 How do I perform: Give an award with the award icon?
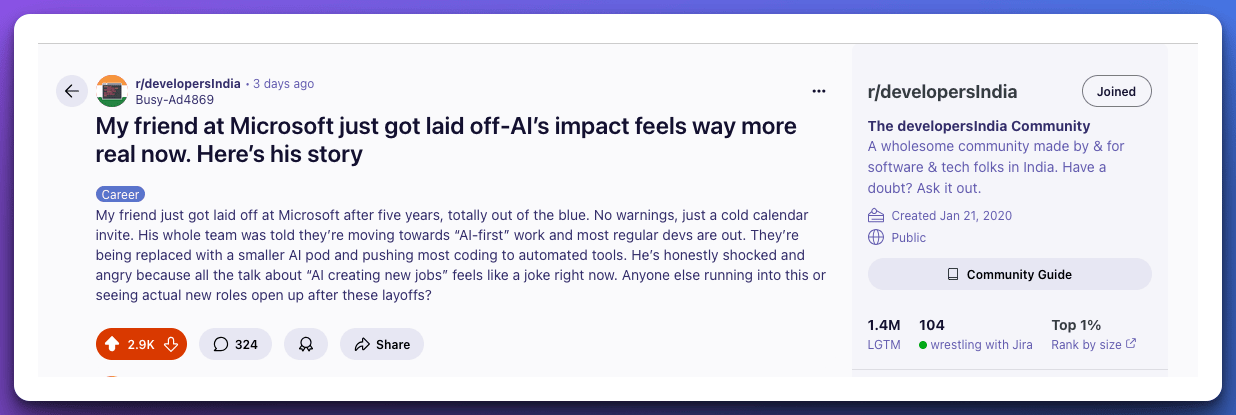306,344
